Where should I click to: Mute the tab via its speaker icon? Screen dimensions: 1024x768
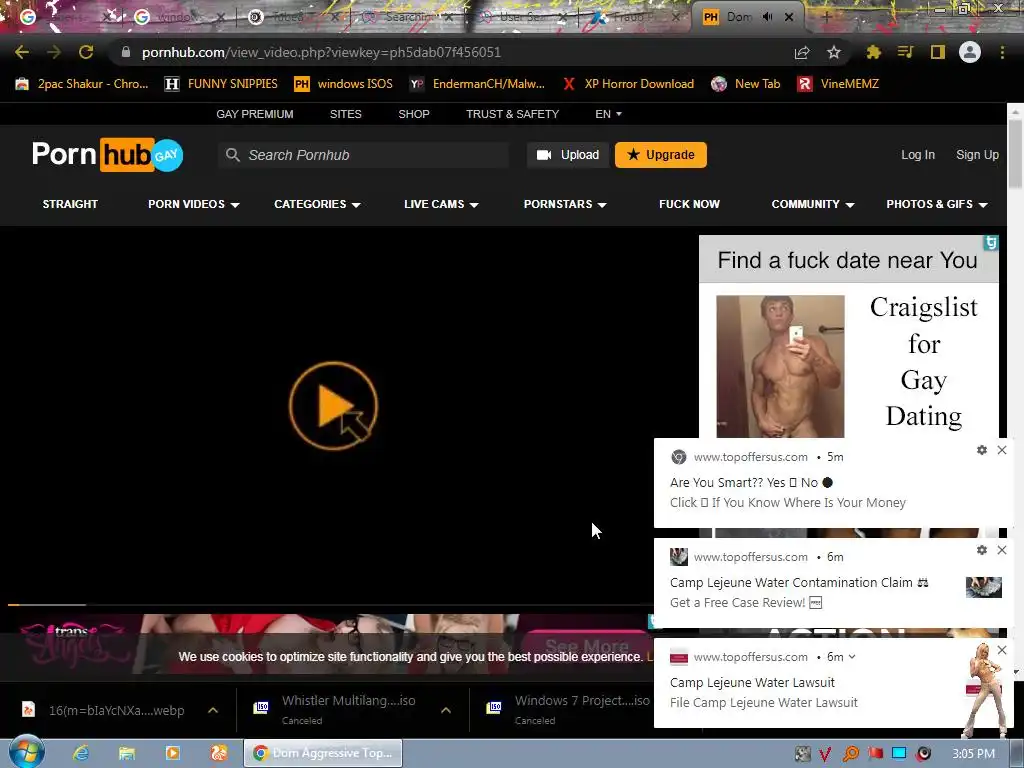(767, 17)
